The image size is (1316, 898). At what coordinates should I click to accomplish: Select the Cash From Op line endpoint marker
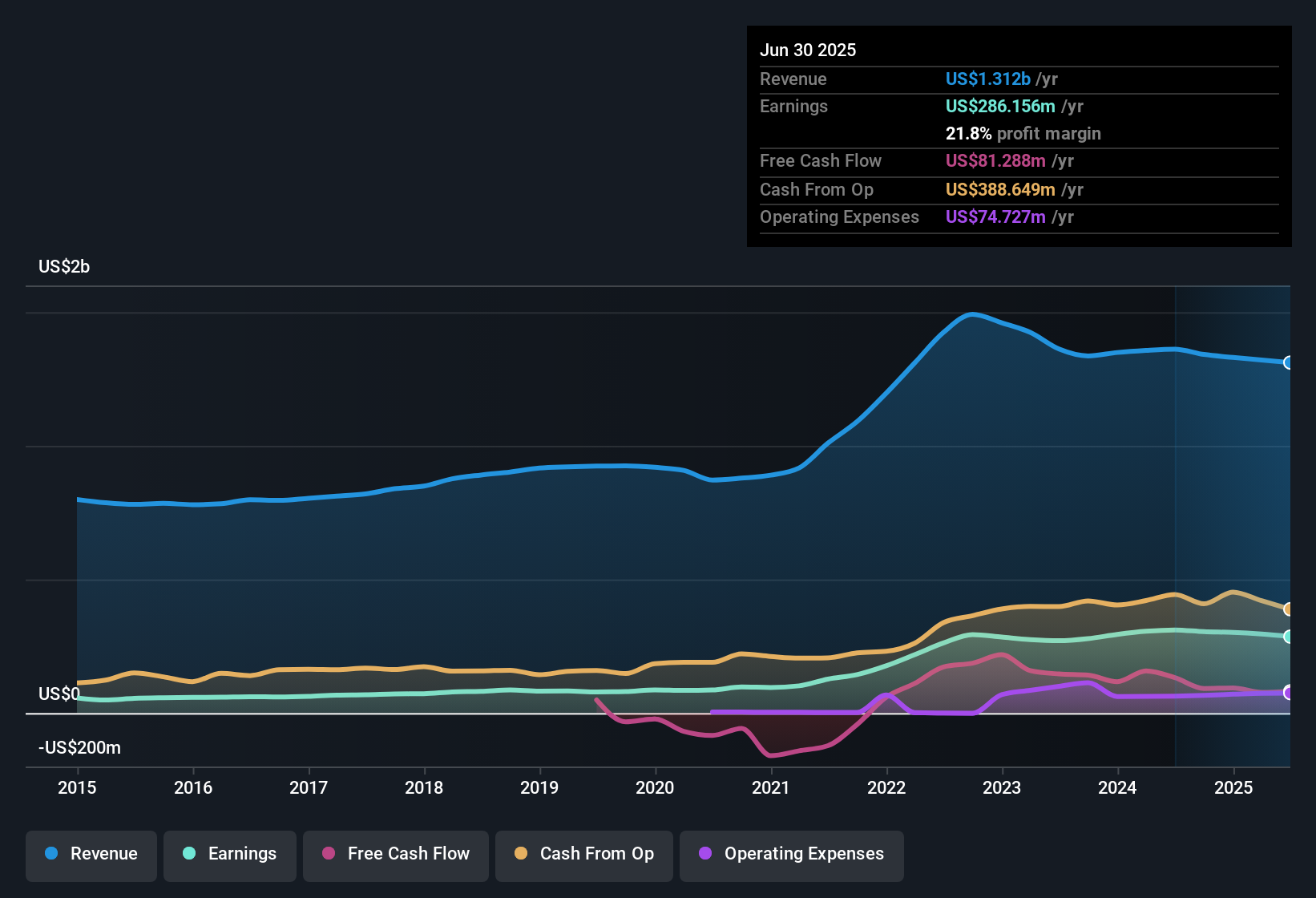1288,609
